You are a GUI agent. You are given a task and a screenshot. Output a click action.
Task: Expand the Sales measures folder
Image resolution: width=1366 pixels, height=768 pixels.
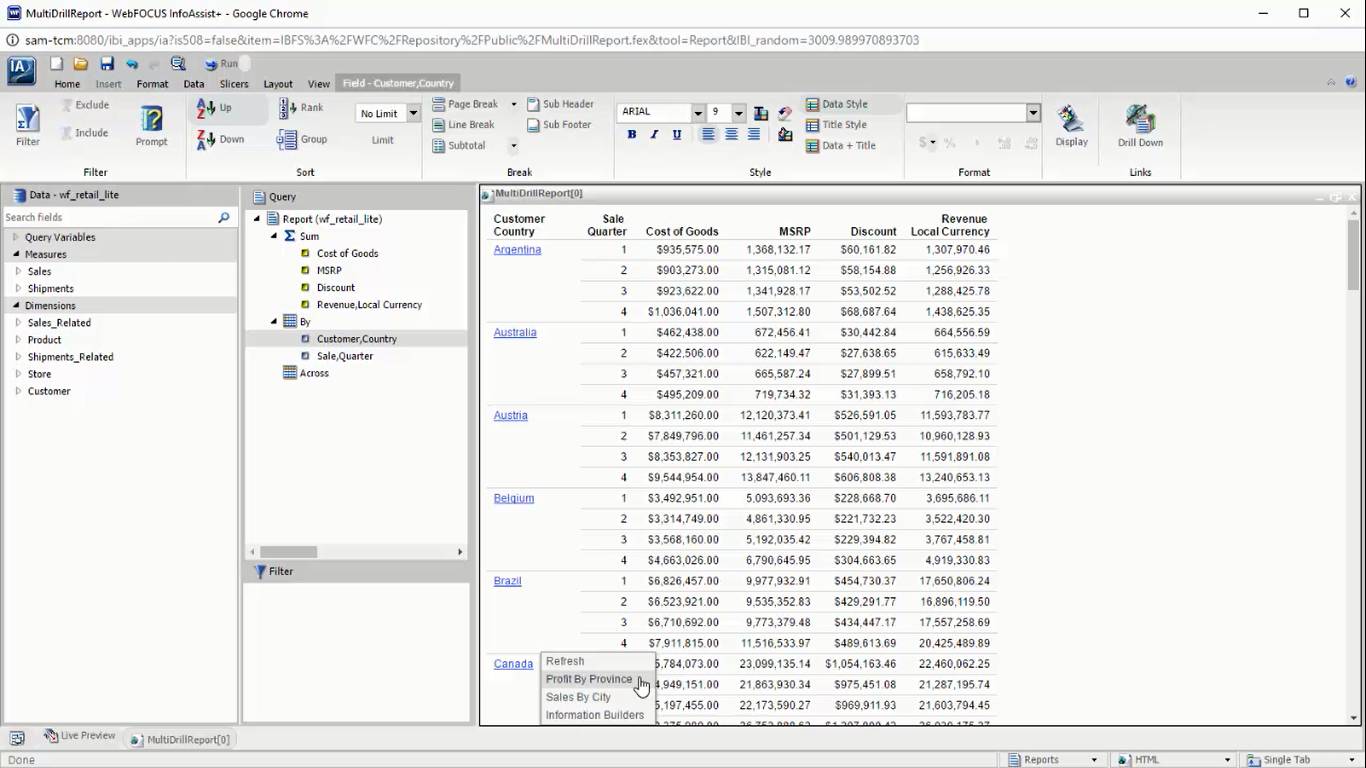18,271
